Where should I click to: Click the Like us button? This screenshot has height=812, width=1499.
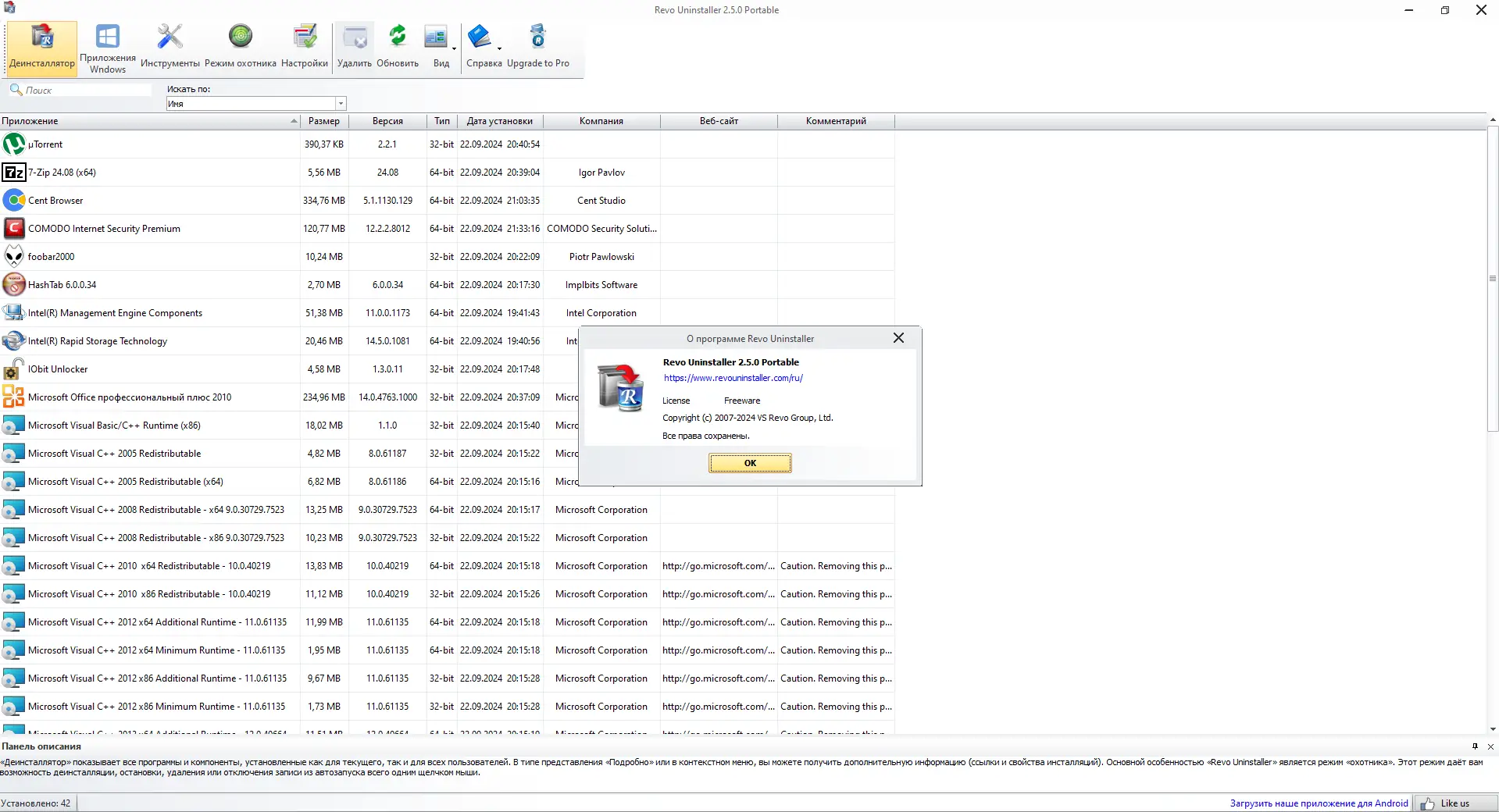pos(1454,803)
